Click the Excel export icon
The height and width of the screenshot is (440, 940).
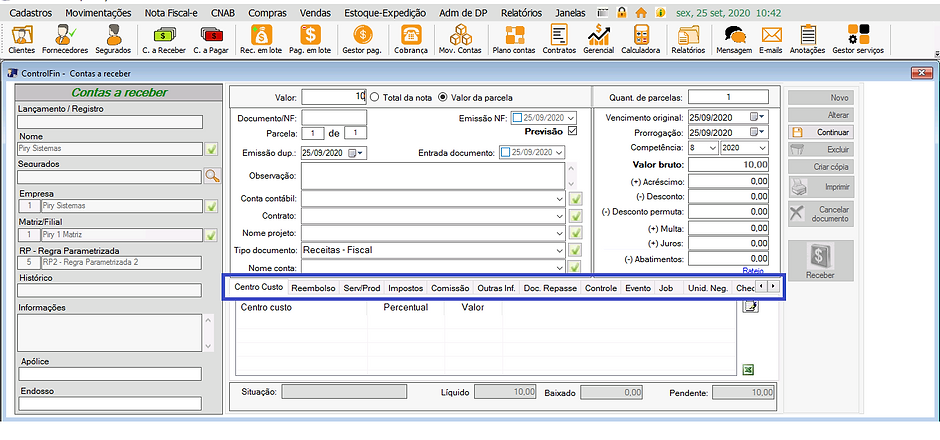748,370
